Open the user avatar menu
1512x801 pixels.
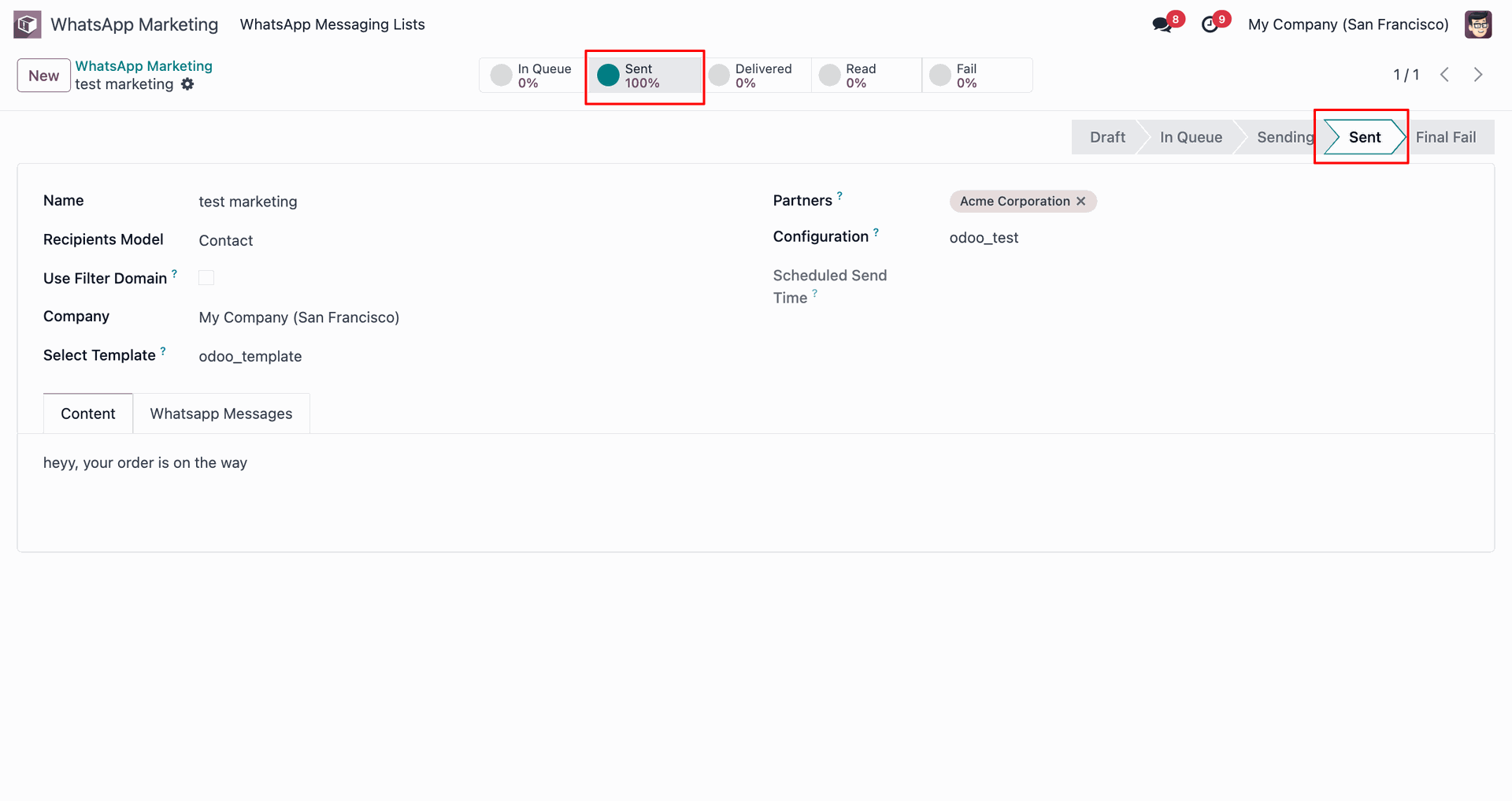click(x=1478, y=24)
